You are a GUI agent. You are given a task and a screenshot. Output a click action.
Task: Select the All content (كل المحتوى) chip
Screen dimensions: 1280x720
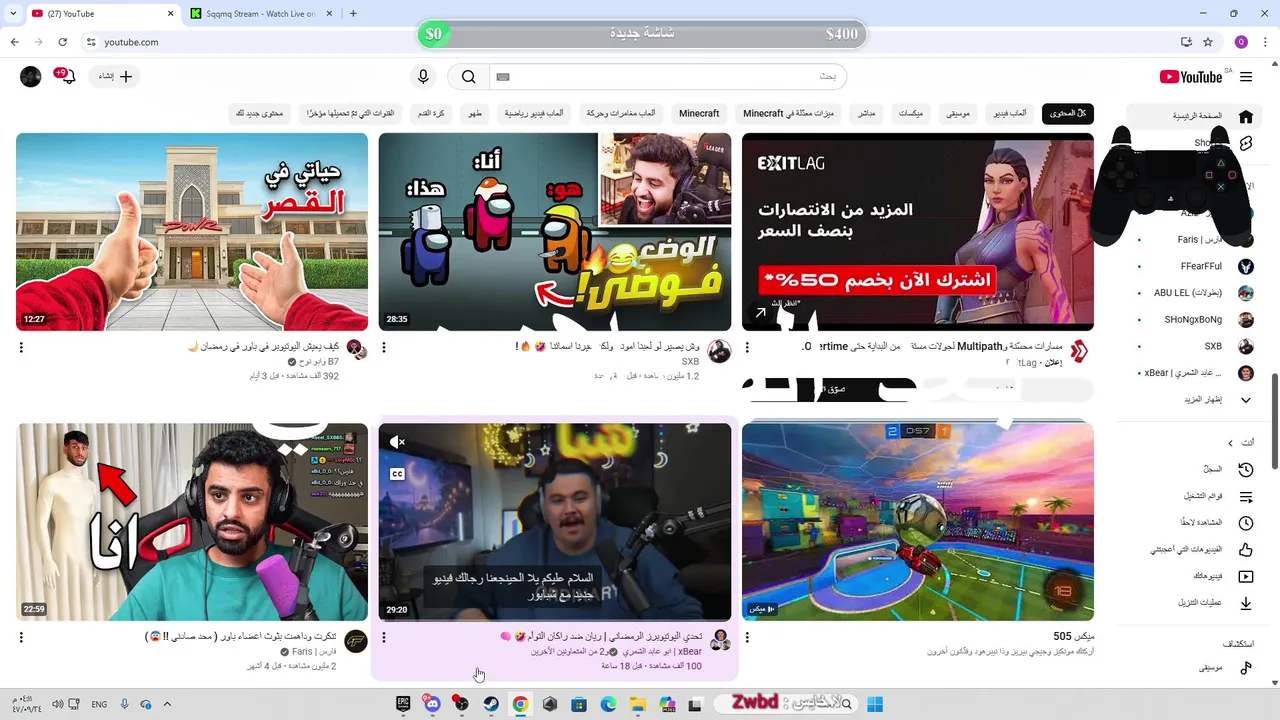pyautogui.click(x=1067, y=113)
